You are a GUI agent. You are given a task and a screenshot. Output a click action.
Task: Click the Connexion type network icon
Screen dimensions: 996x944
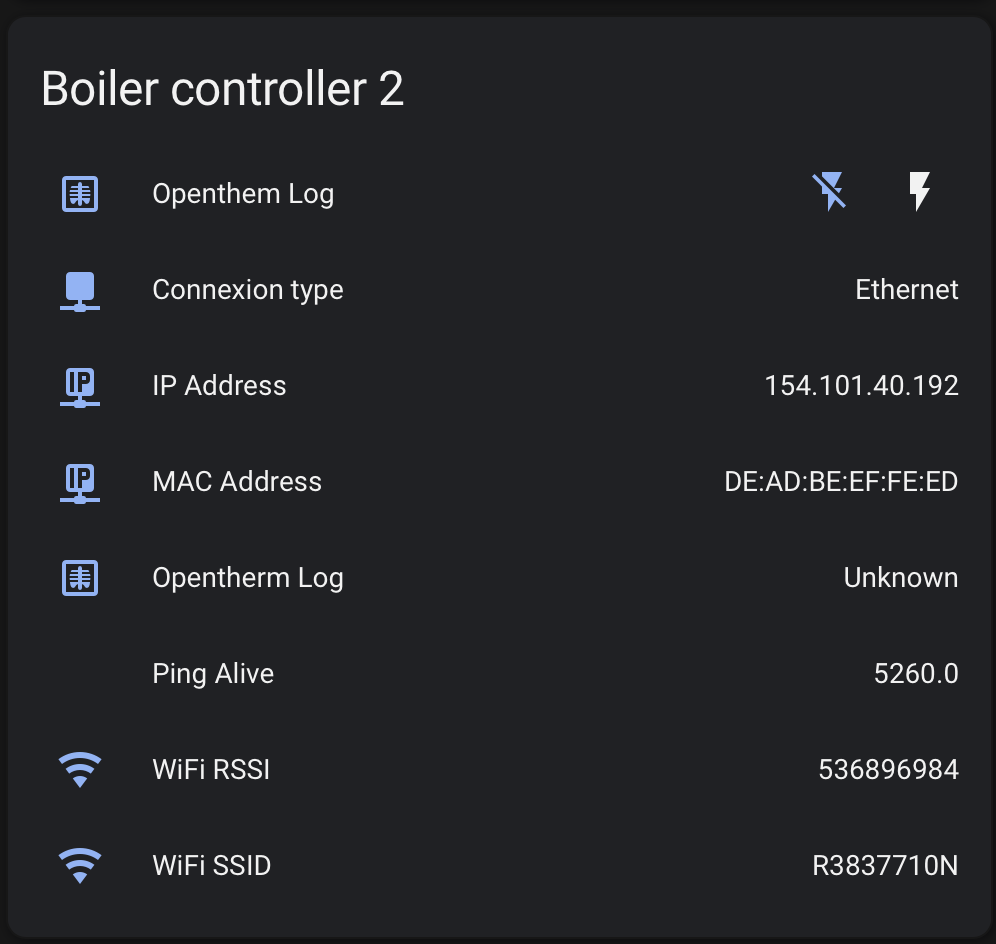pyautogui.click(x=80, y=290)
